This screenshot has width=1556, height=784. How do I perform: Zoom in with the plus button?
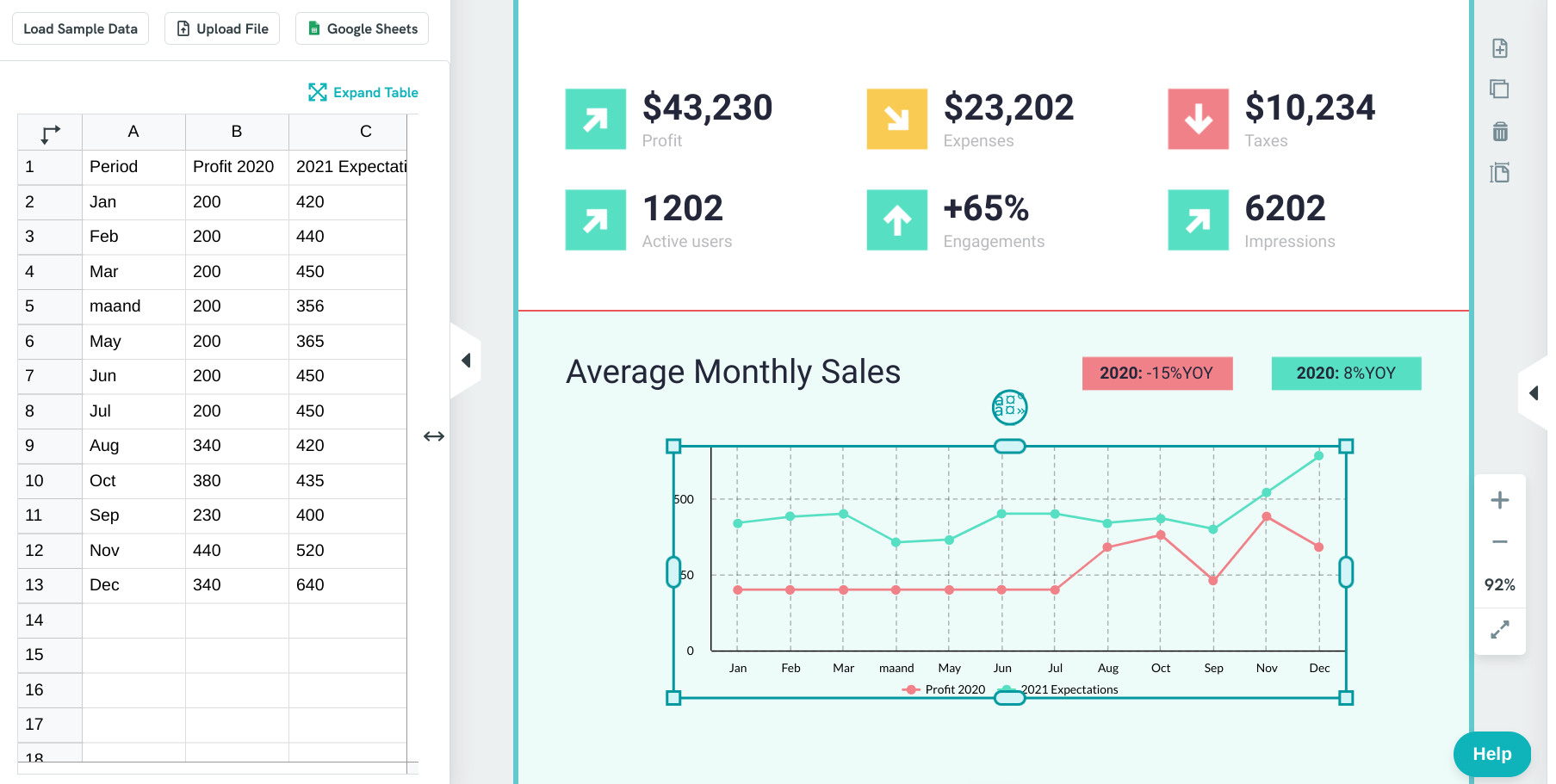tap(1499, 500)
